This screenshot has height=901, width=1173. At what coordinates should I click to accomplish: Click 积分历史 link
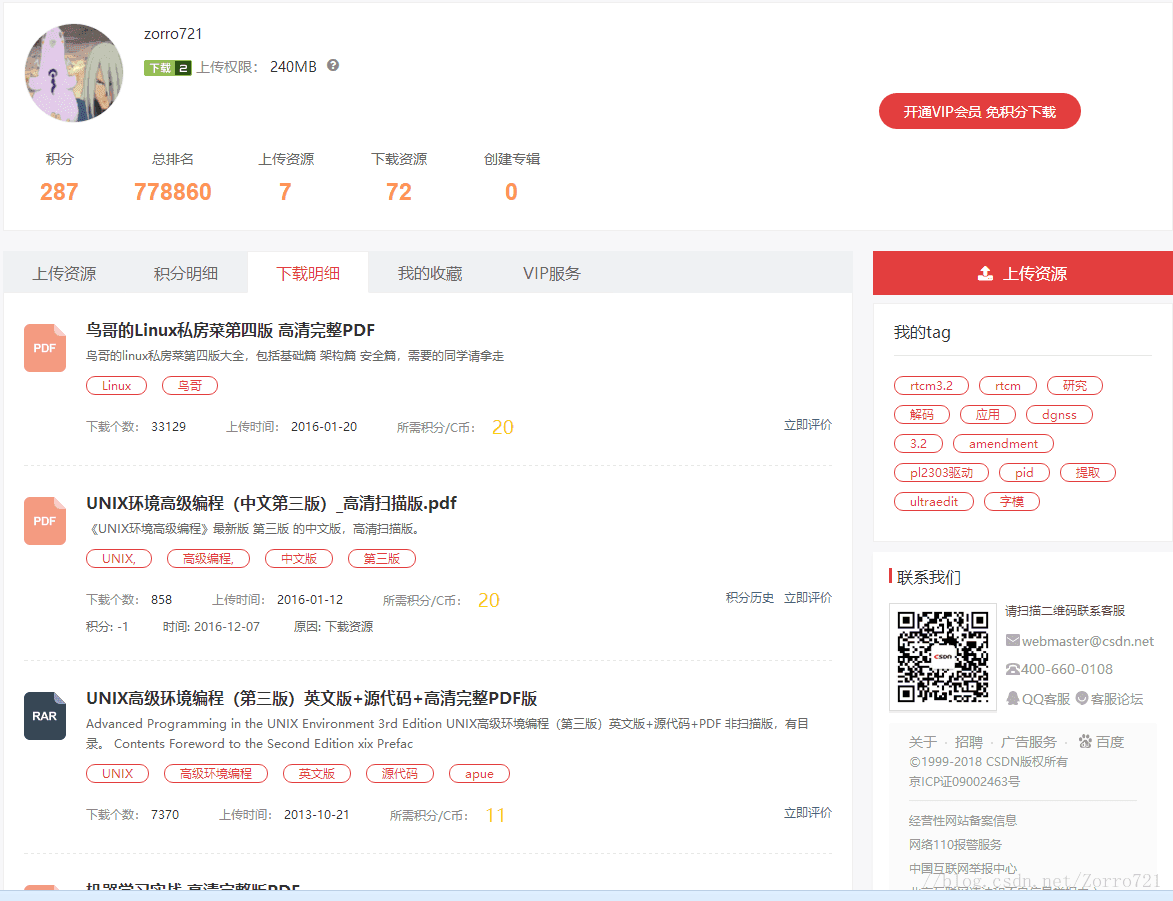coord(750,598)
